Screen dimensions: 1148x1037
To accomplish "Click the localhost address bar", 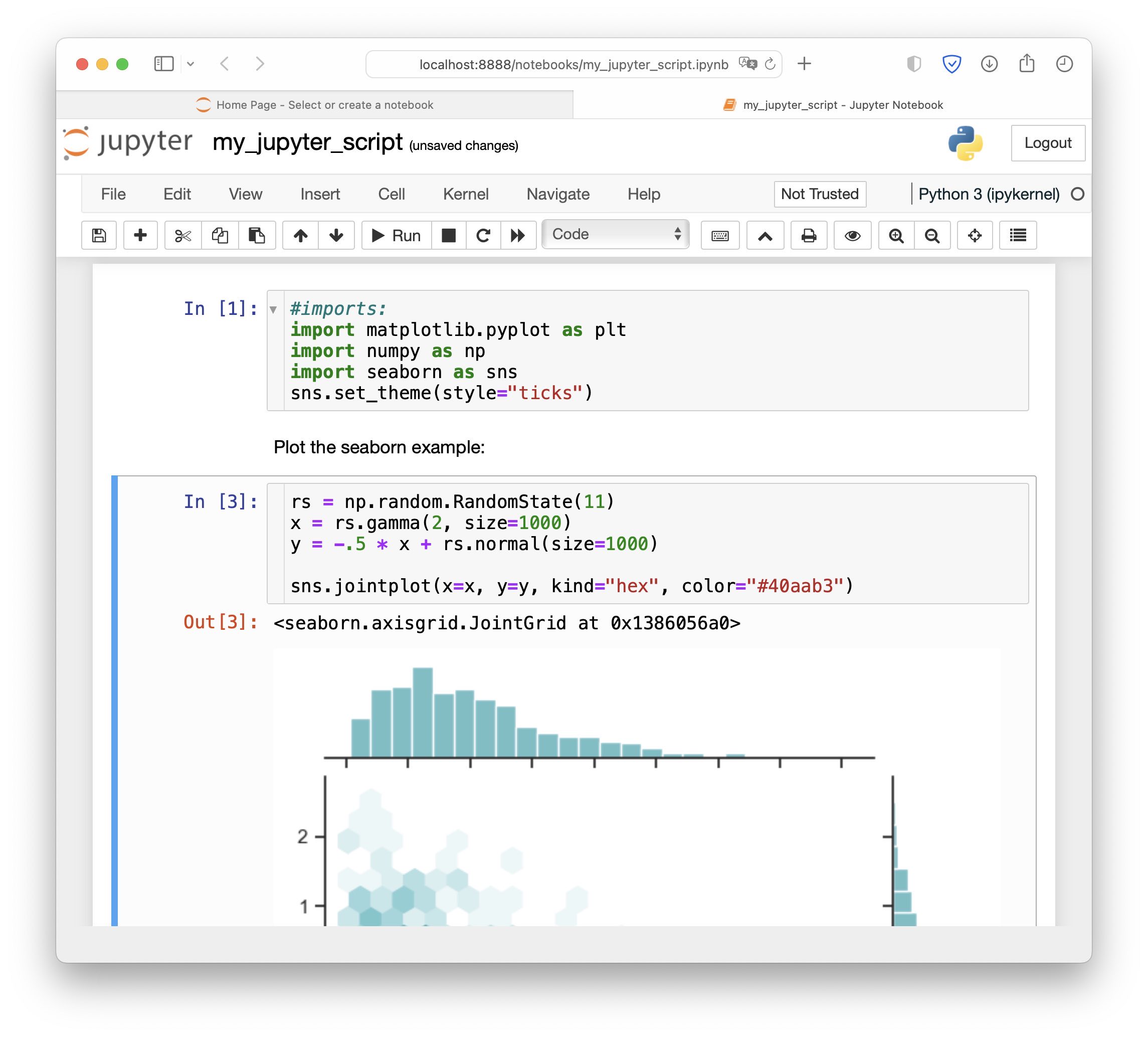I will [x=573, y=64].
